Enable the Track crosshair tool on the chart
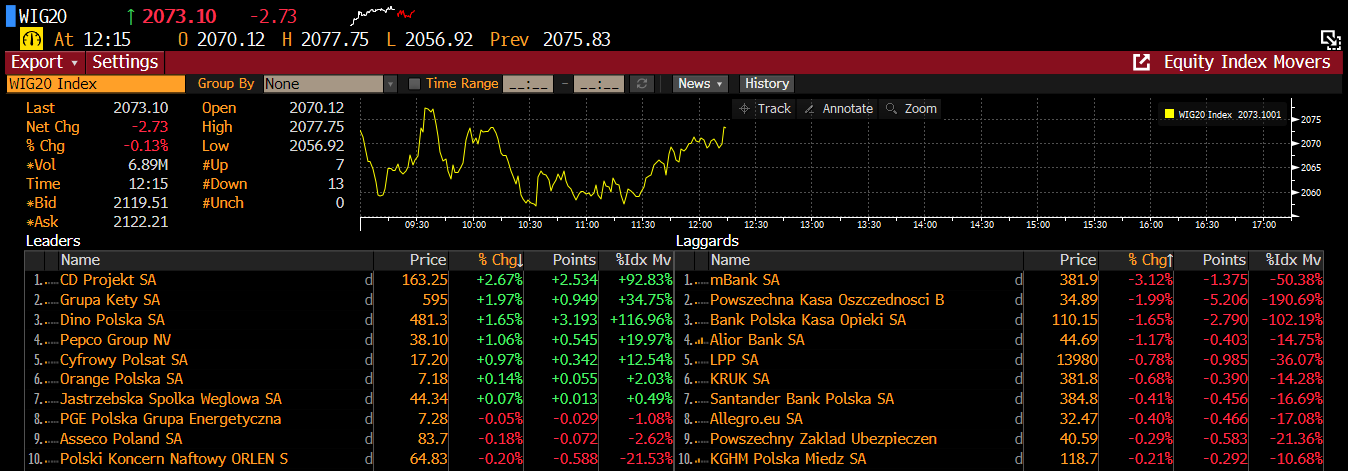 tap(765, 108)
